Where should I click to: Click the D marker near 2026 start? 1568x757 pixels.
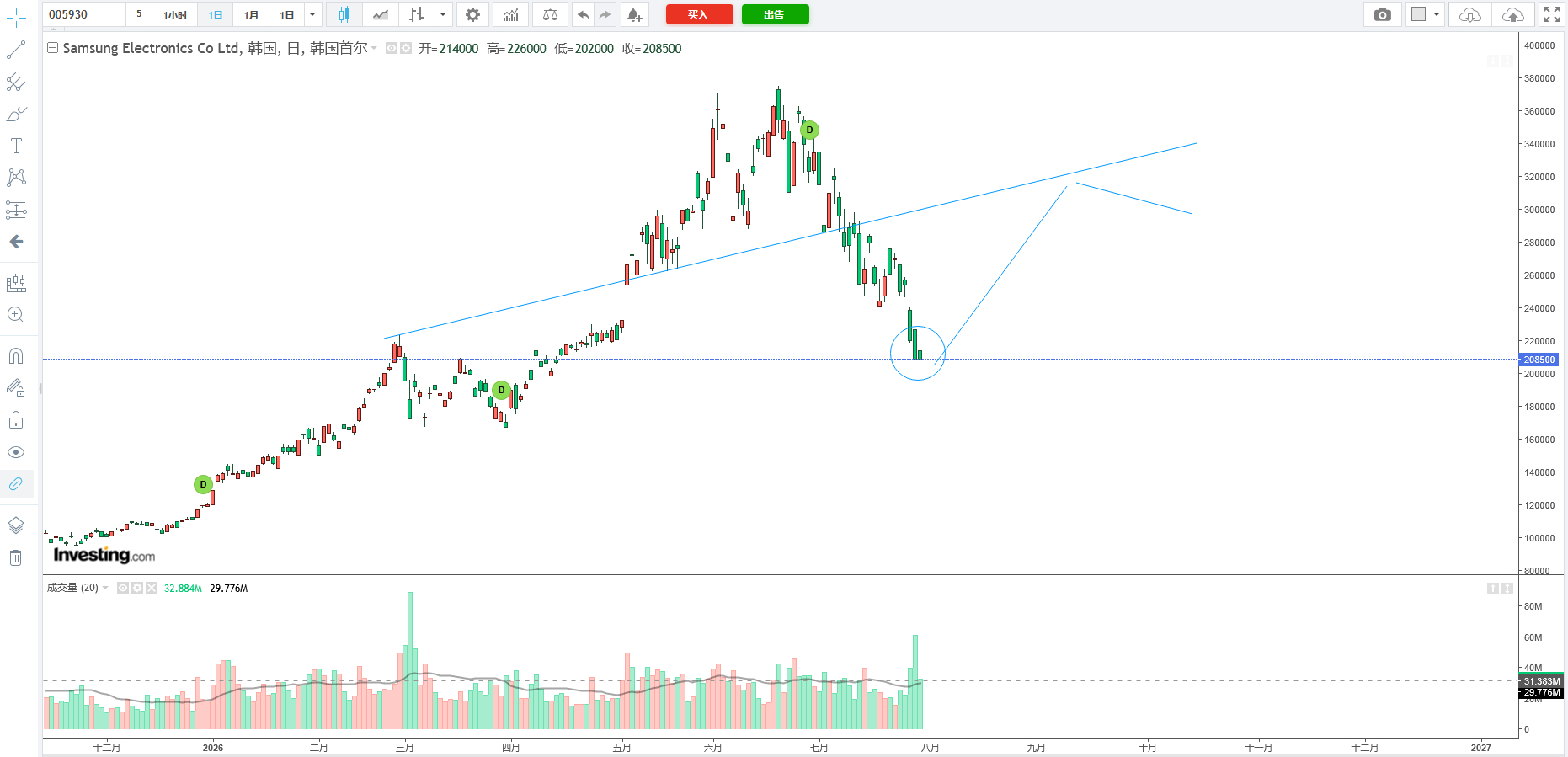(203, 484)
